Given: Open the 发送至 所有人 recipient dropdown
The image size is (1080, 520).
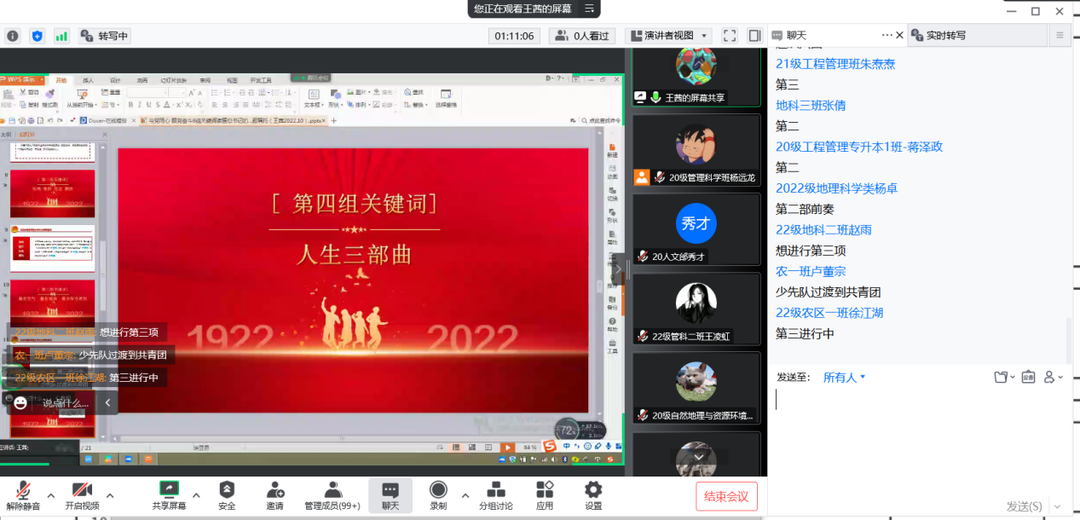Looking at the screenshot, I should tap(843, 377).
